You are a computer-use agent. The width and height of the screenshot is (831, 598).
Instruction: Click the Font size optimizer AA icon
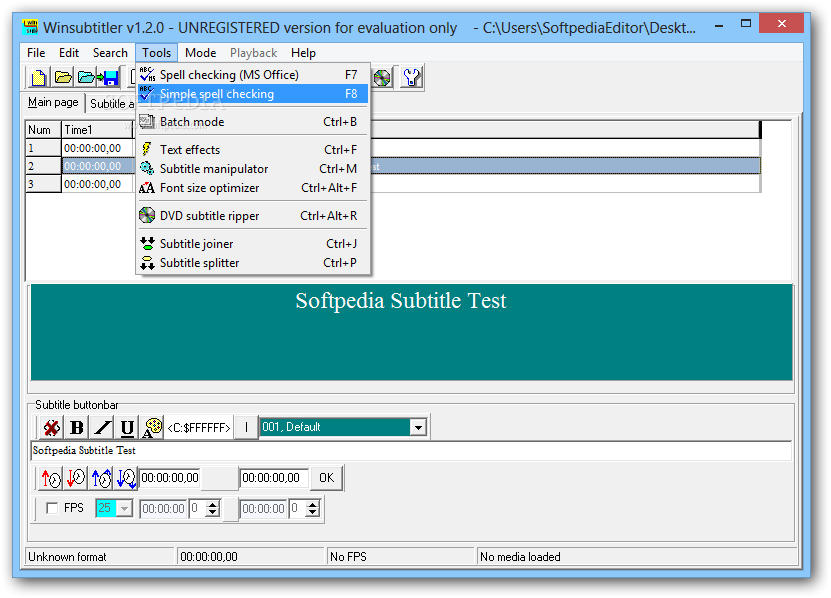147,188
